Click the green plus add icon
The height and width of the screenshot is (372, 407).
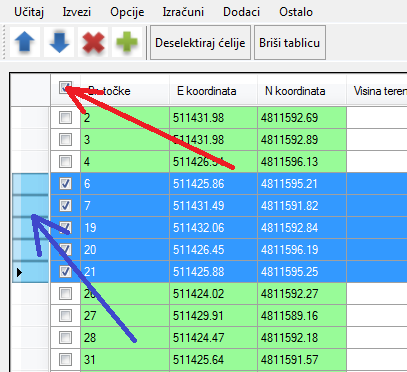[127, 42]
